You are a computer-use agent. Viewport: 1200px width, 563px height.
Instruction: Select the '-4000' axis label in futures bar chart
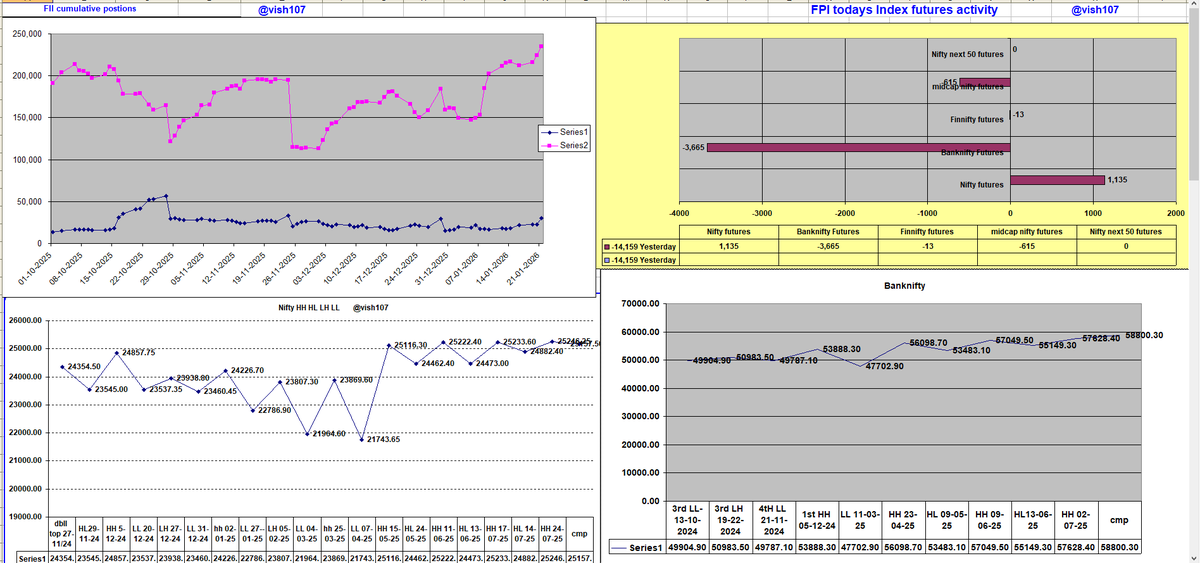(x=679, y=215)
